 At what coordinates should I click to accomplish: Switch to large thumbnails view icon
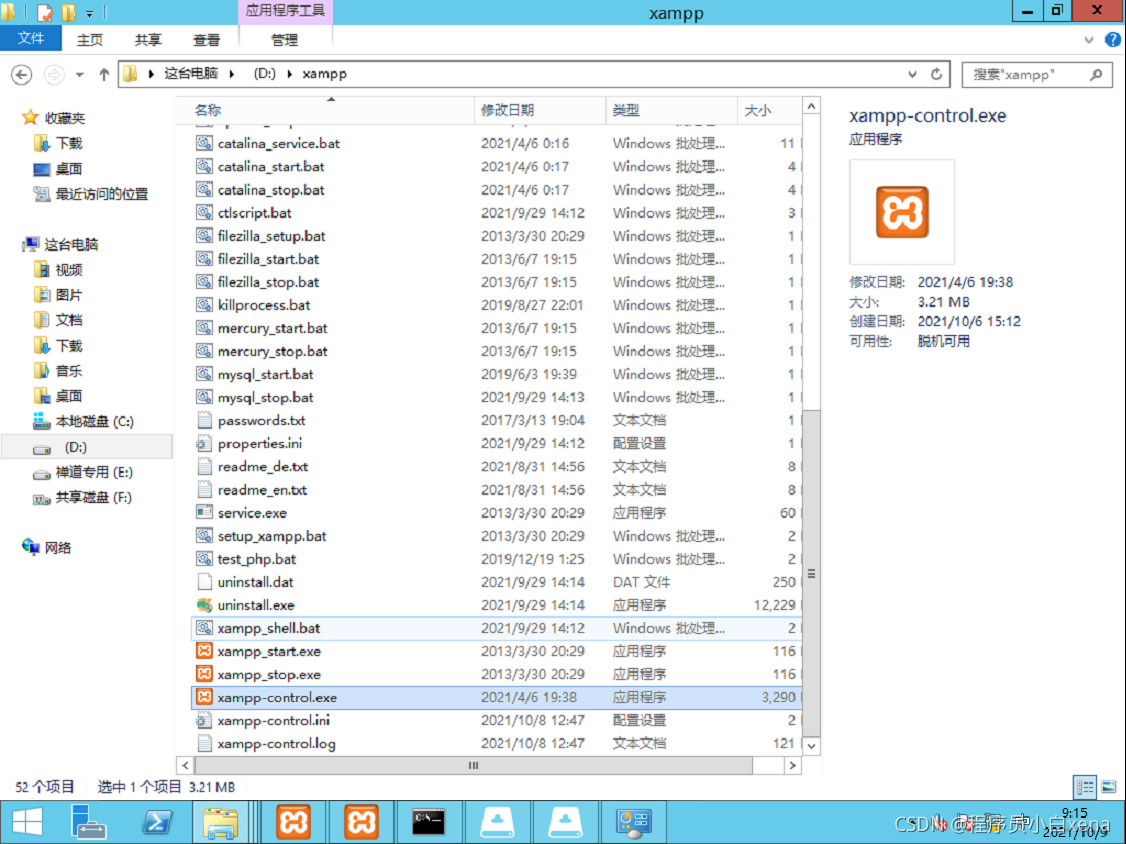pyautogui.click(x=1109, y=787)
